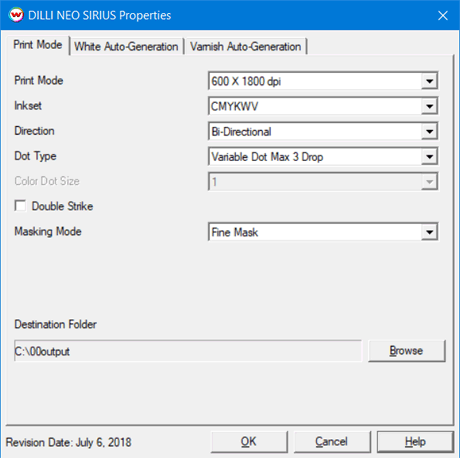Click the DILLI app icon in title bar

coord(16,15)
